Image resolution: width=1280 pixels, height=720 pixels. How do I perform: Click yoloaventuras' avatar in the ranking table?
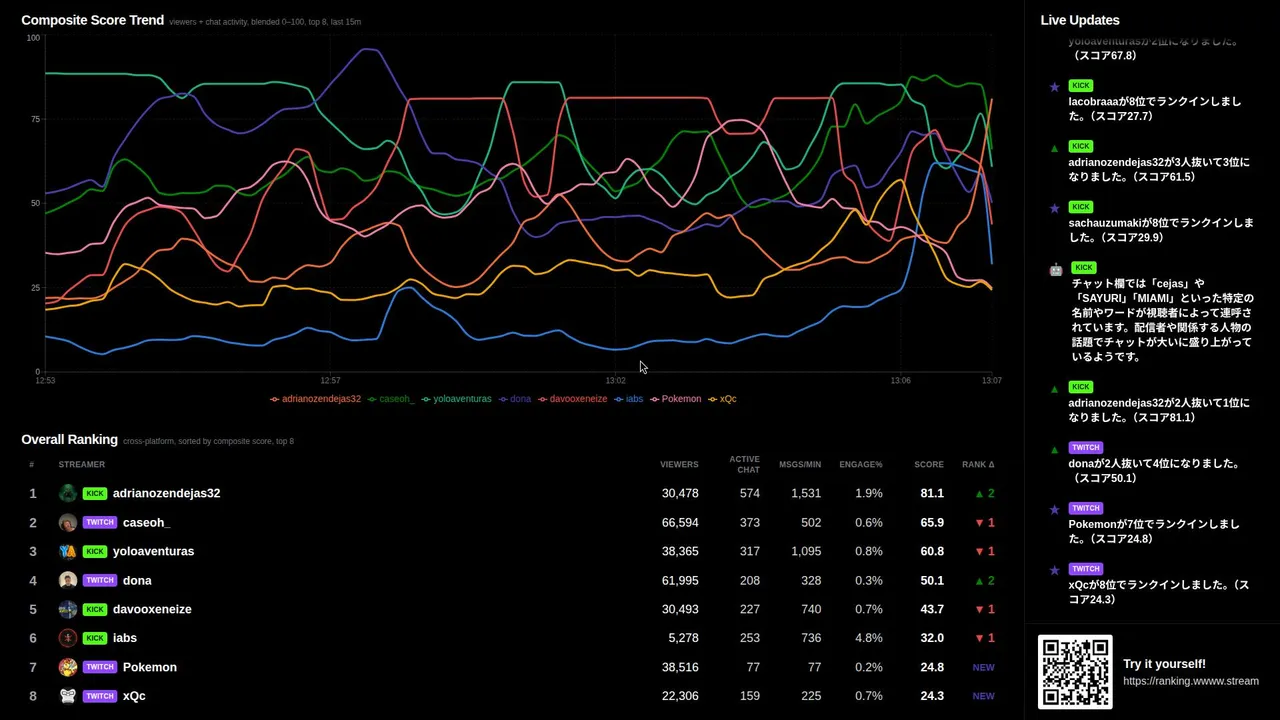point(68,551)
